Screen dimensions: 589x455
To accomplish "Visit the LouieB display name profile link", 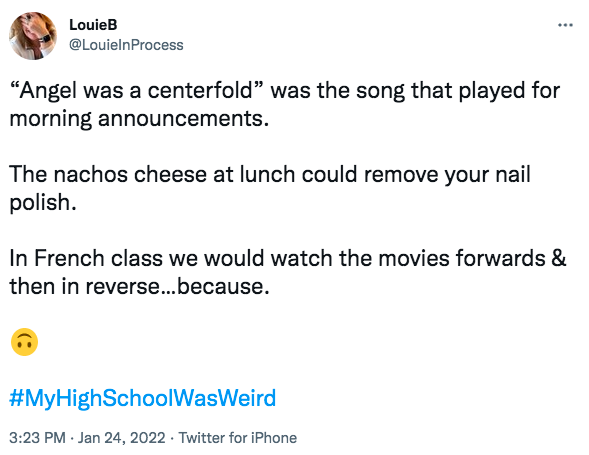I will 93,25.
